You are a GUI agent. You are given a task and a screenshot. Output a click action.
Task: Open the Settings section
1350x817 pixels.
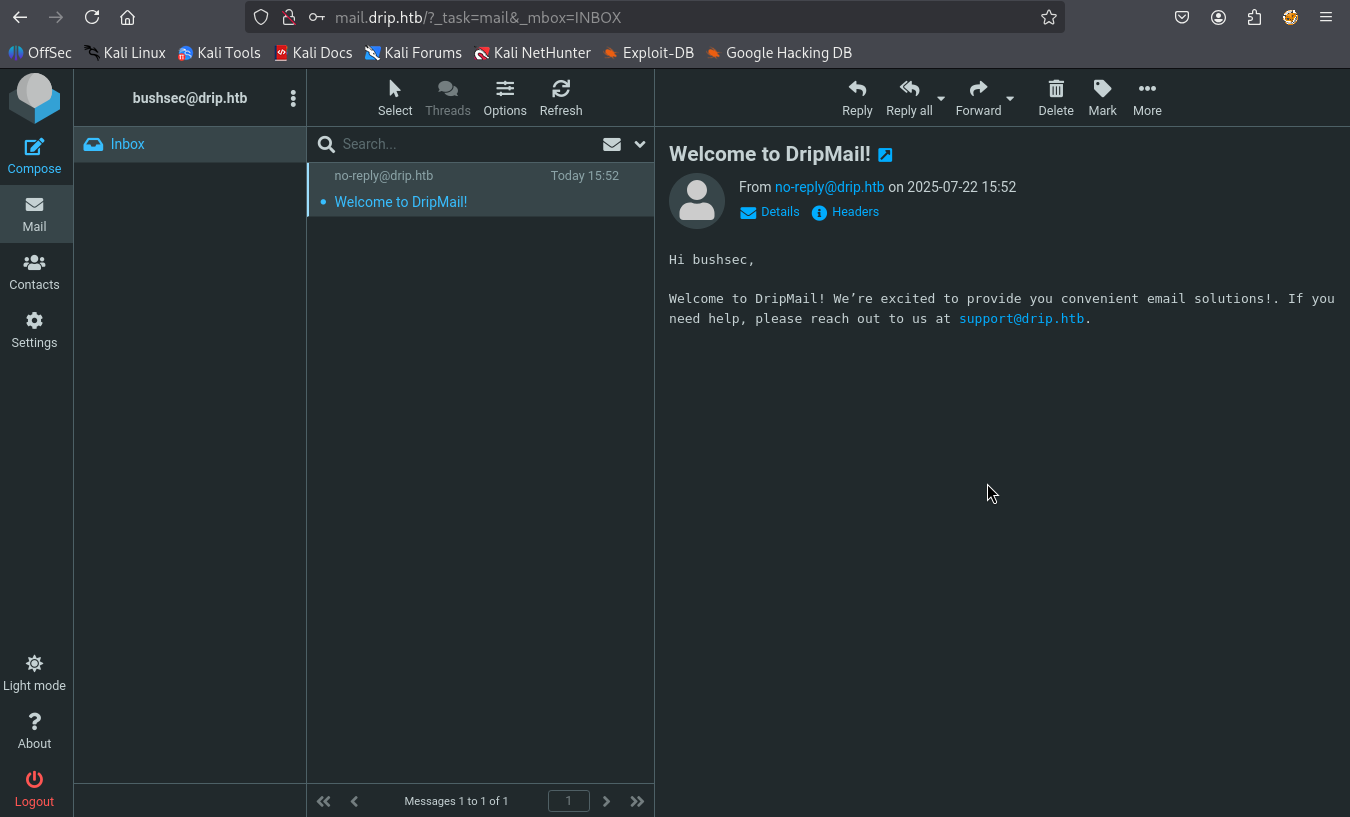click(x=34, y=330)
